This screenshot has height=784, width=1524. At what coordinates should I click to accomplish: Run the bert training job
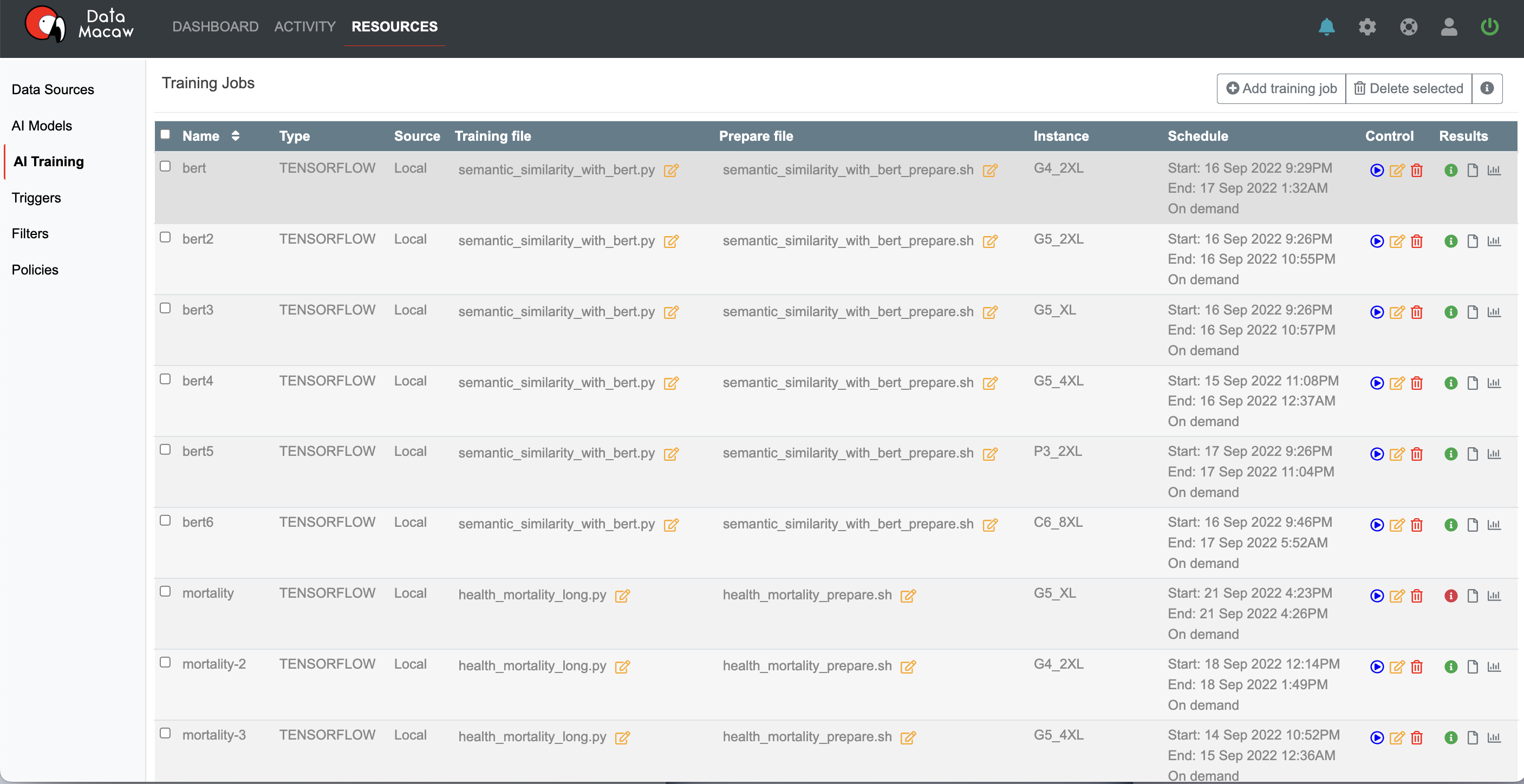1377,170
